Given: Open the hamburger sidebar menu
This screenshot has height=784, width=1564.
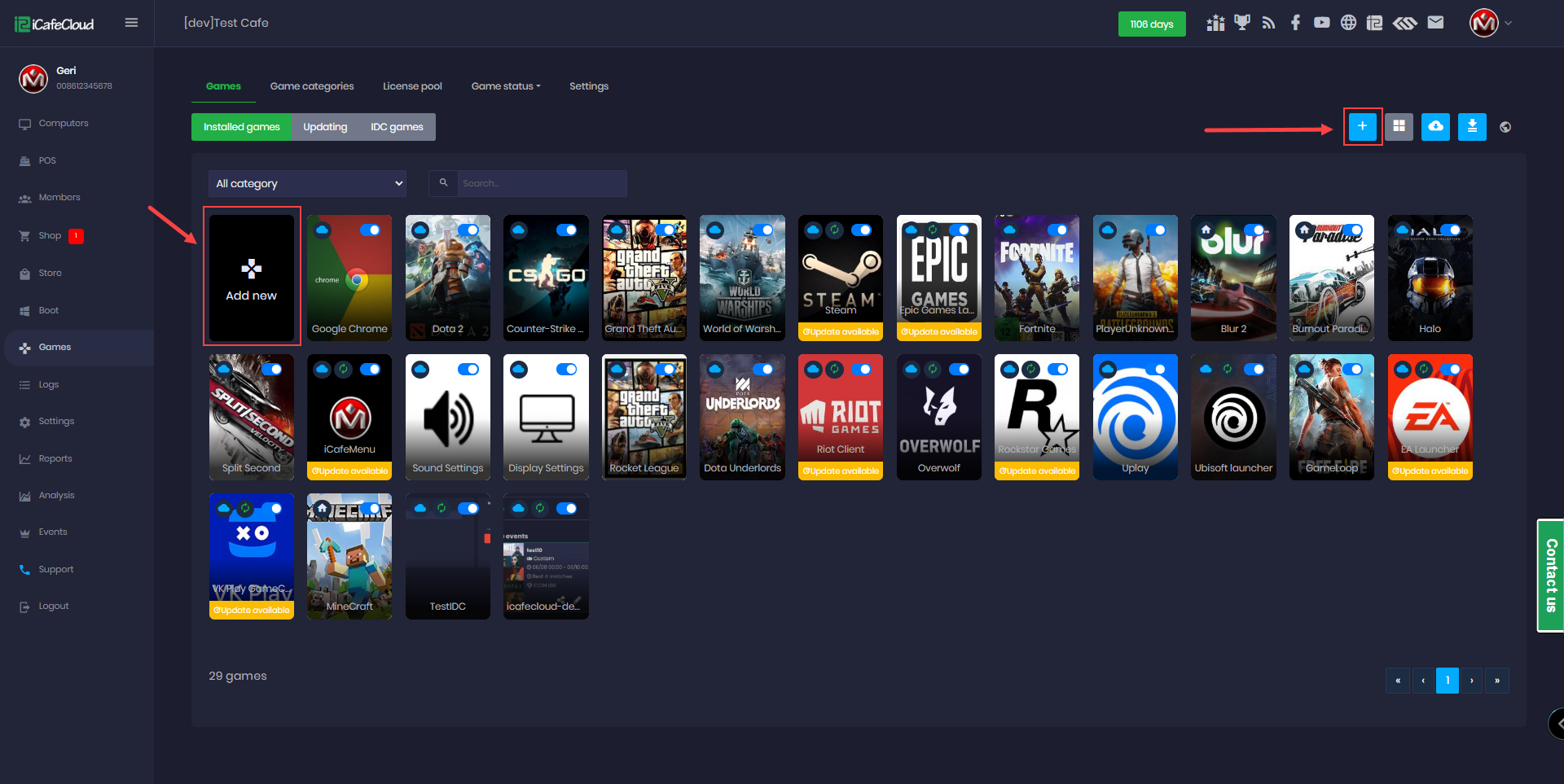Looking at the screenshot, I should [131, 23].
